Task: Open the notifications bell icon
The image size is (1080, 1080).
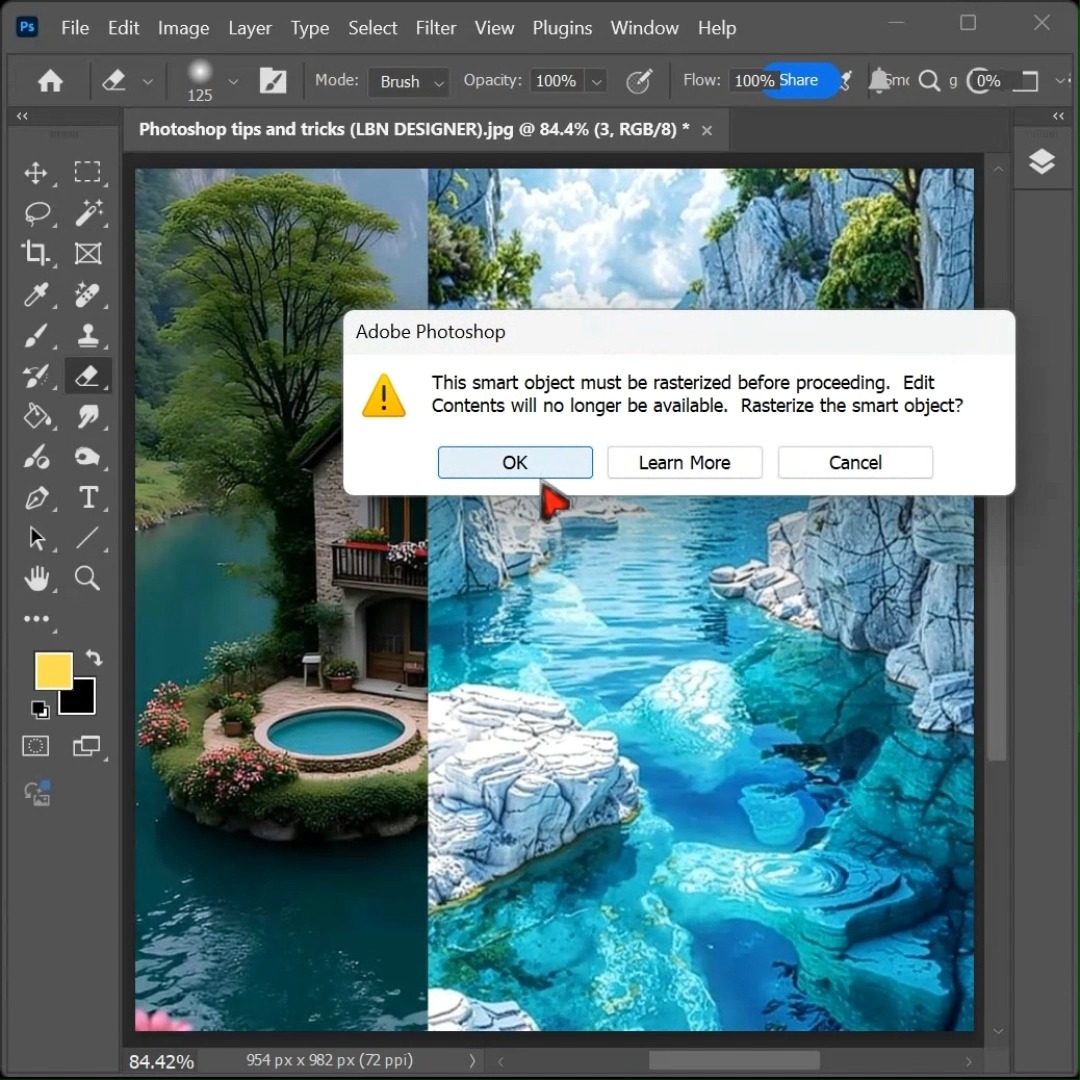Action: (x=878, y=81)
